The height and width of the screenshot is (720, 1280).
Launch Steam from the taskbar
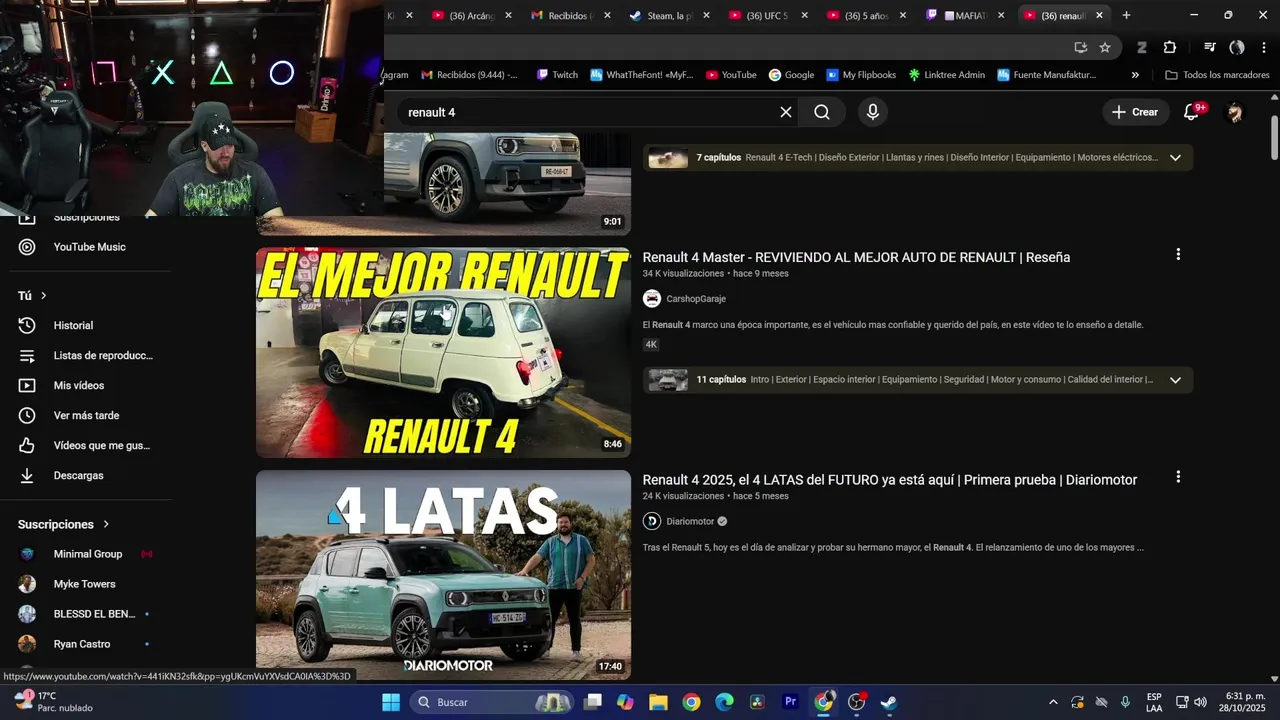[888, 702]
